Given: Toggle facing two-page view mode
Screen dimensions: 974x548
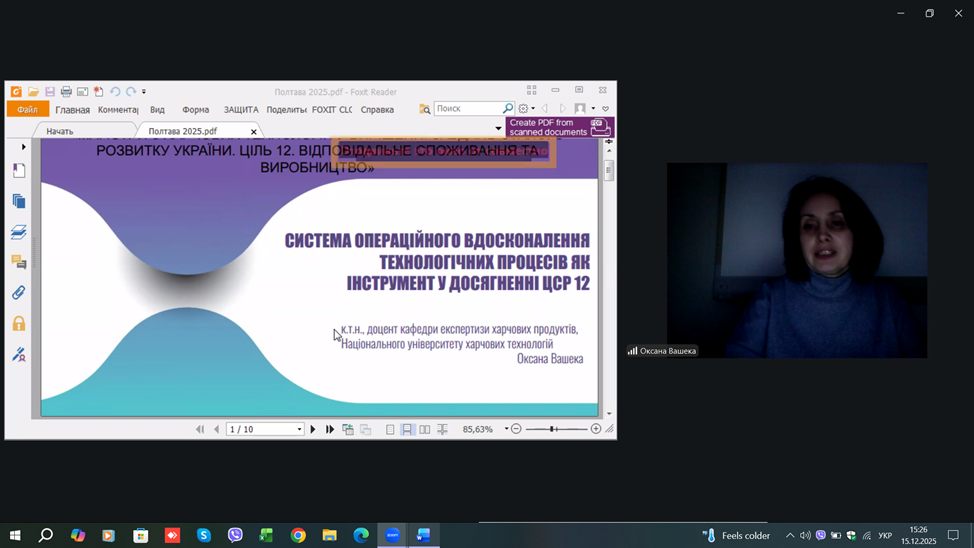Looking at the screenshot, I should coord(425,429).
